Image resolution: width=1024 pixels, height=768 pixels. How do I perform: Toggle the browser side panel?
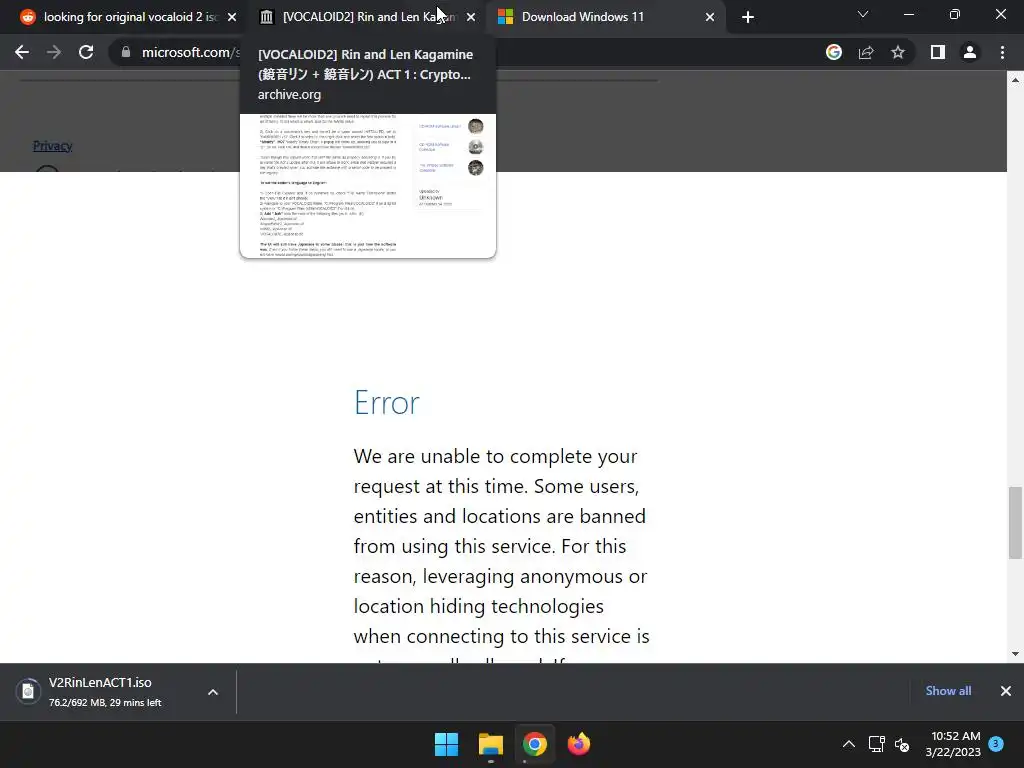[x=938, y=52]
